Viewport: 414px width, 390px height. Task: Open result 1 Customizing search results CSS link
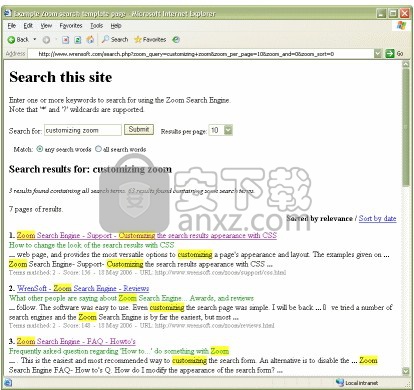click(147, 235)
